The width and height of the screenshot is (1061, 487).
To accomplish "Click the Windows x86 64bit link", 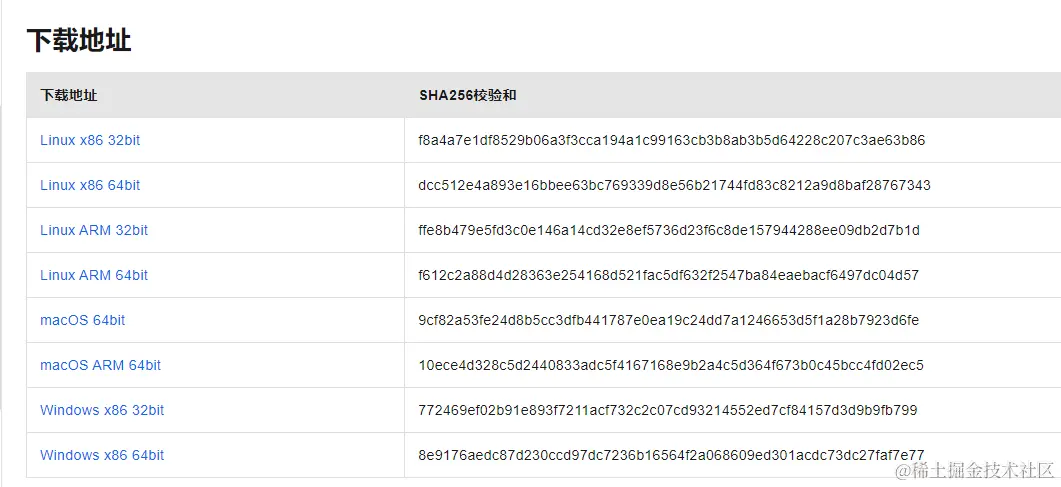I will [102, 455].
